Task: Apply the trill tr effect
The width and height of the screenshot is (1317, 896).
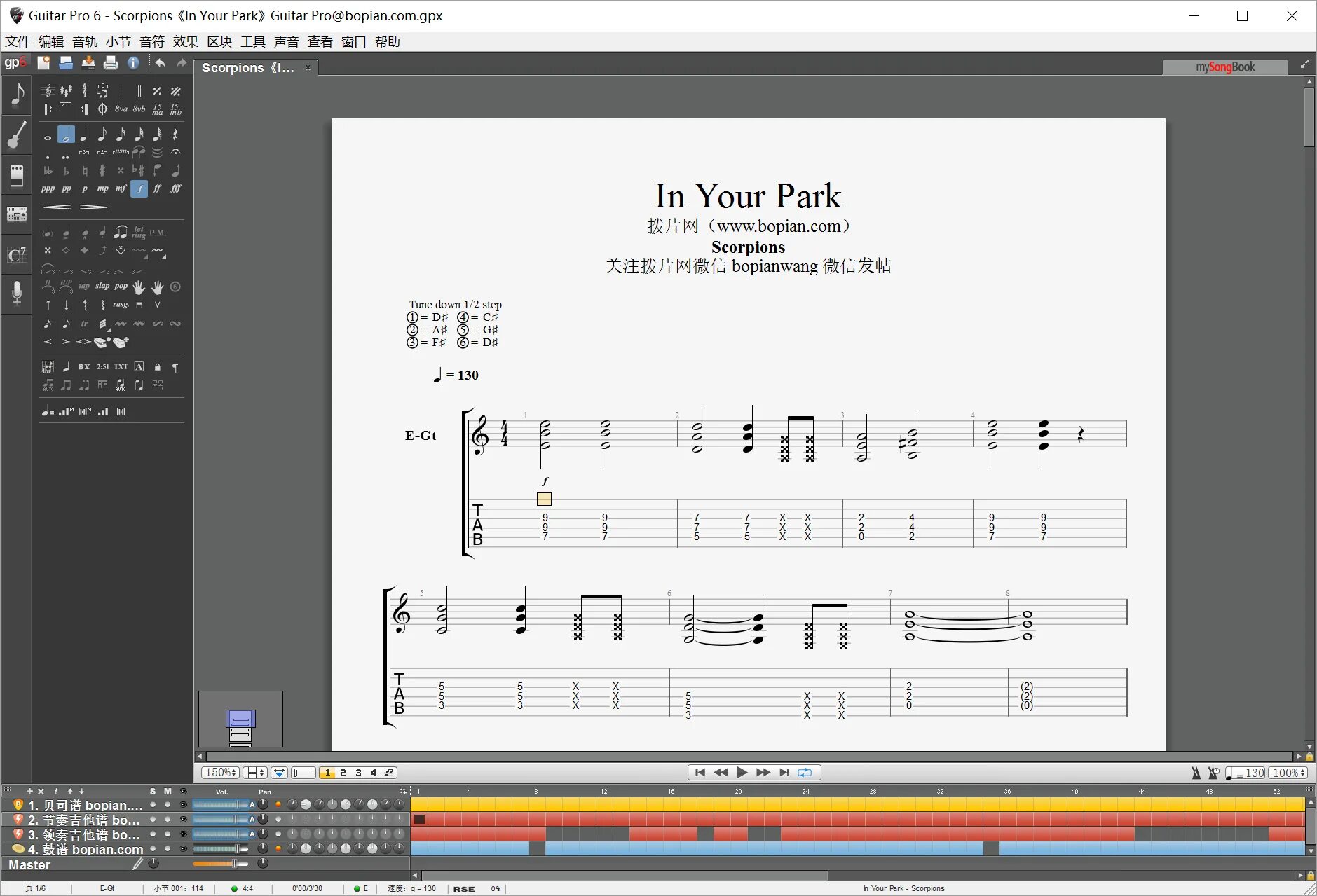Action: click(84, 324)
